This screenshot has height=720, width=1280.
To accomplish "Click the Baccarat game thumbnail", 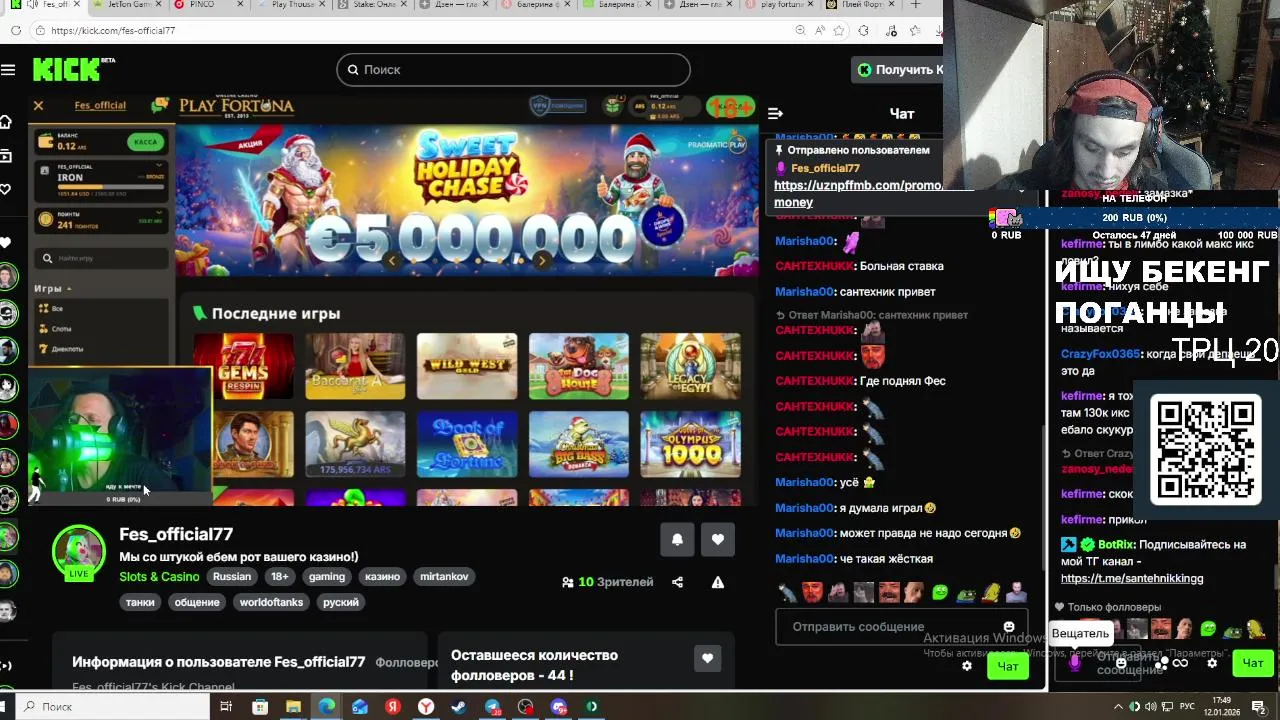I will point(355,366).
